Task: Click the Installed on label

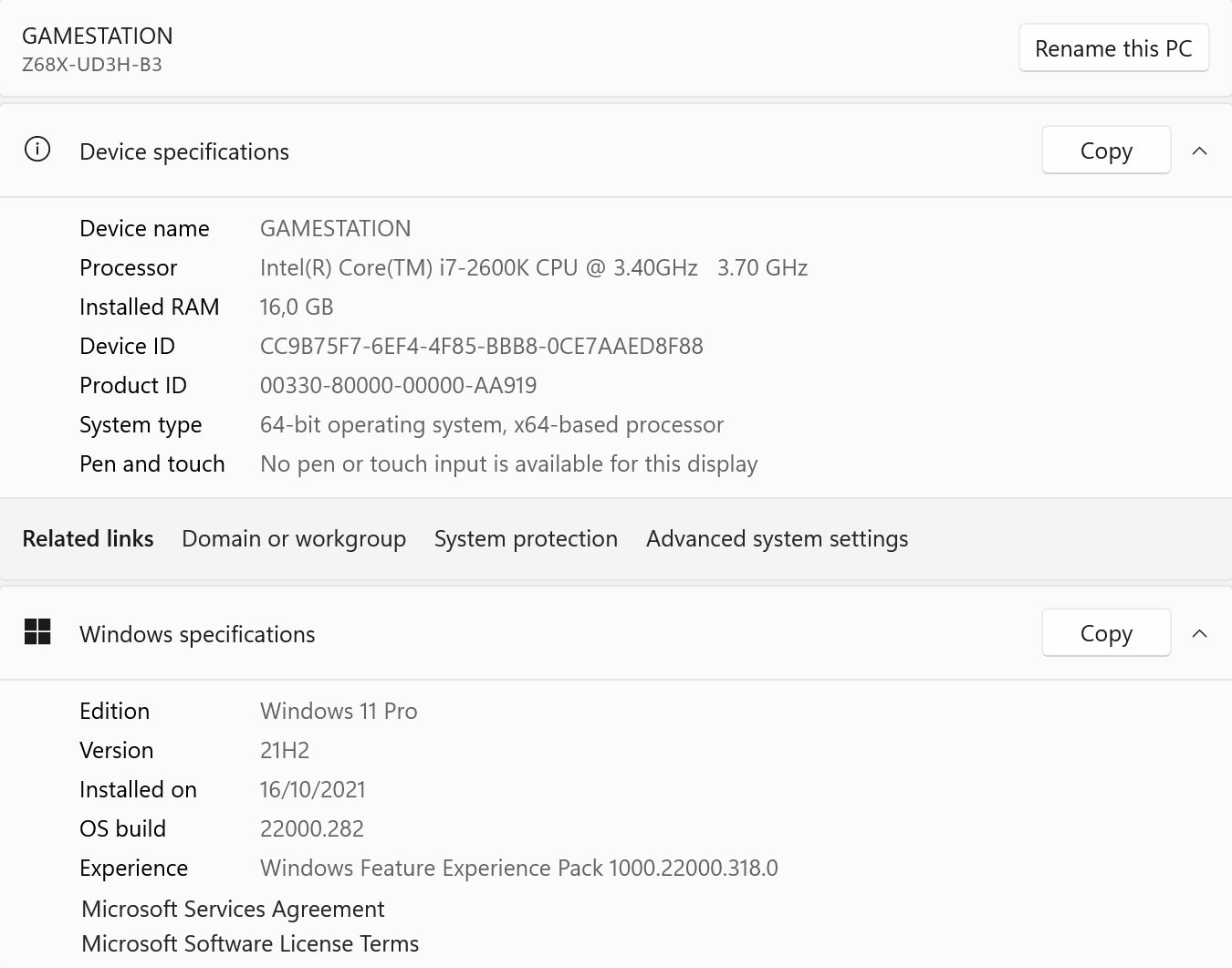Action: [x=138, y=790]
